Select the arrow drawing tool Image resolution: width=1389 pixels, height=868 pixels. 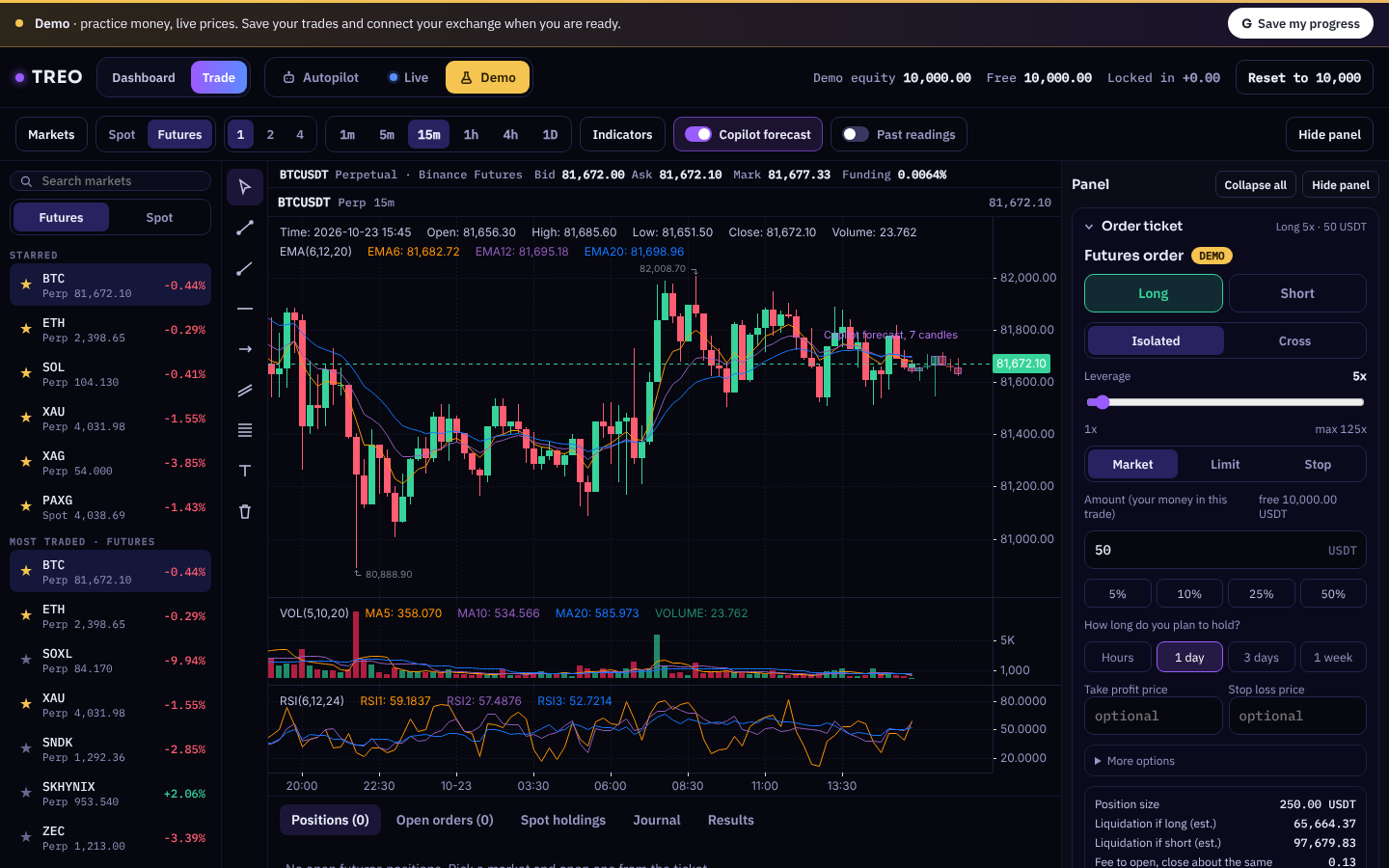click(245, 349)
